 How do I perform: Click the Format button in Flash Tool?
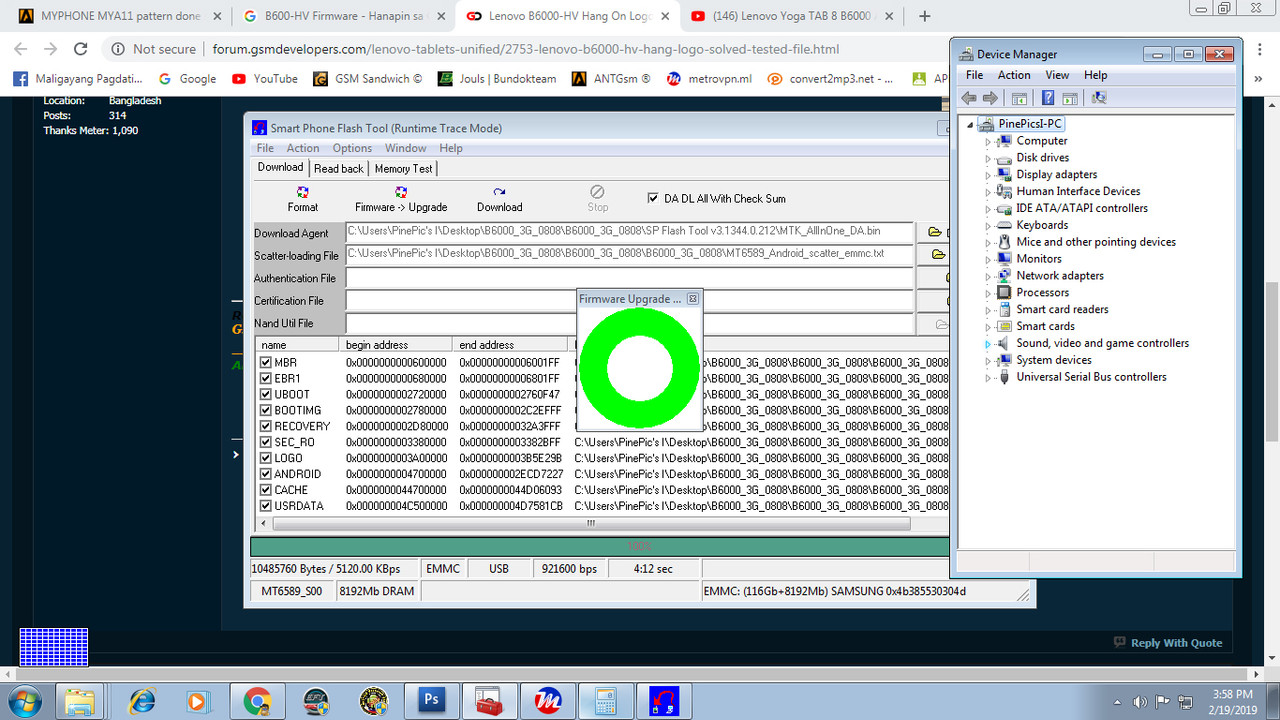tap(302, 199)
